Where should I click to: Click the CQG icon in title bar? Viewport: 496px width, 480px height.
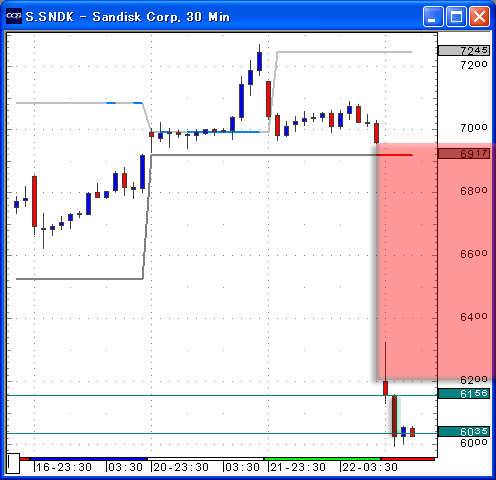(x=14, y=16)
